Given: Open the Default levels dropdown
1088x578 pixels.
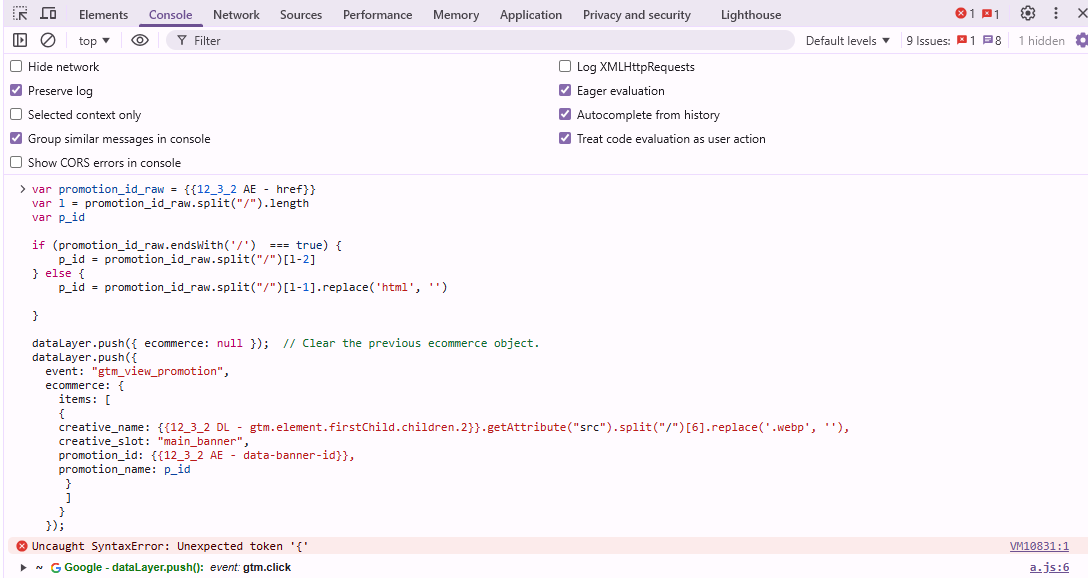Looking at the screenshot, I should coord(847,41).
